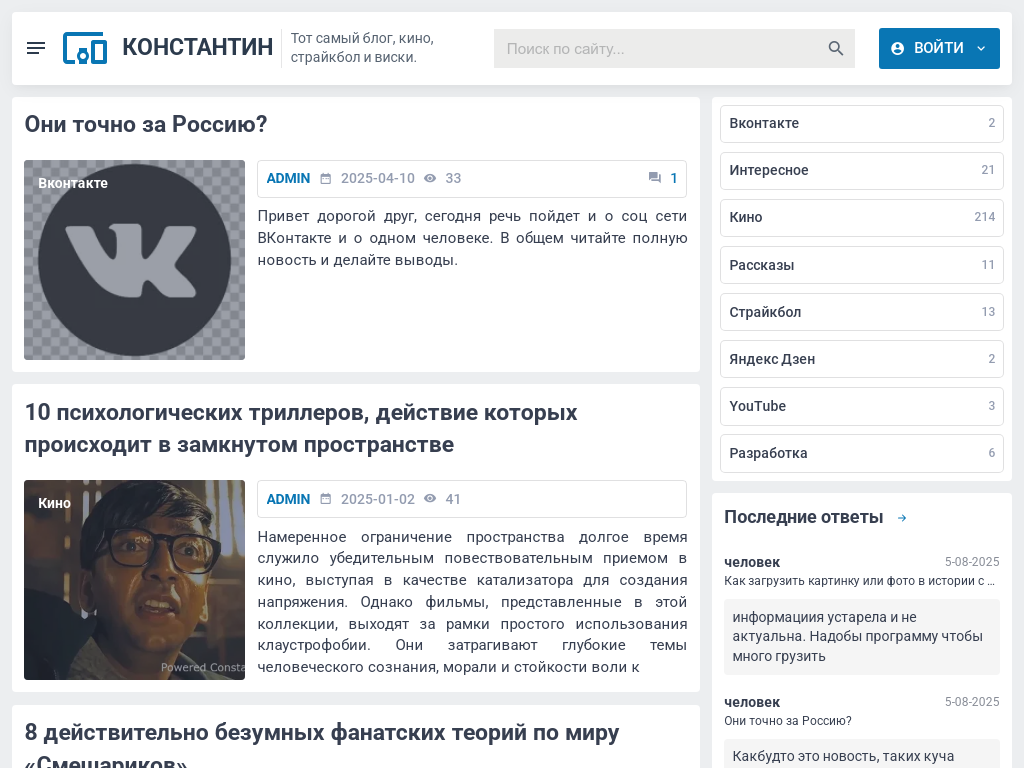
Task: Focus the Поиск по сайту search field
Action: 674,48
